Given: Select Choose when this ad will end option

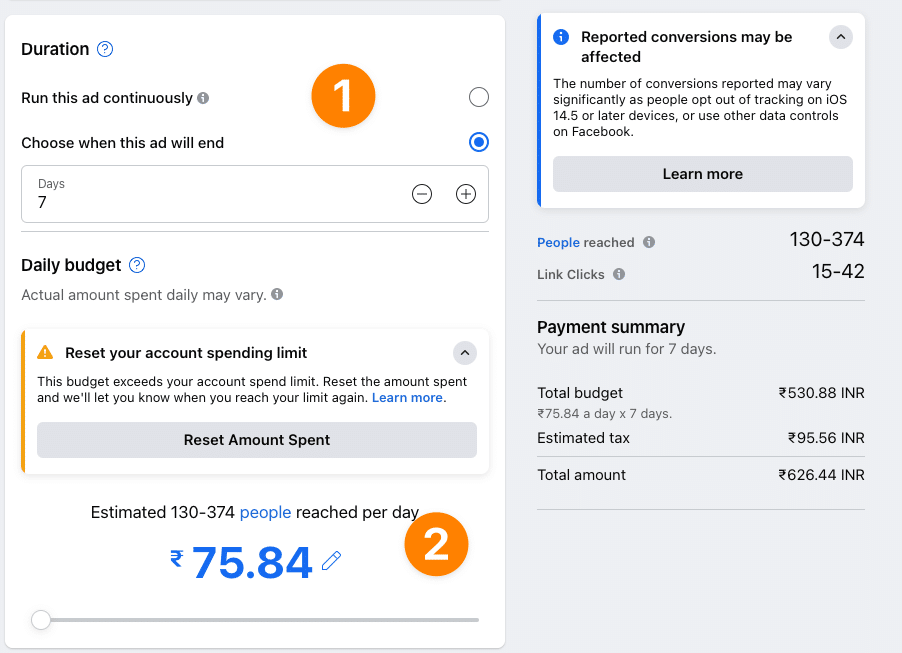Looking at the screenshot, I should pos(479,142).
